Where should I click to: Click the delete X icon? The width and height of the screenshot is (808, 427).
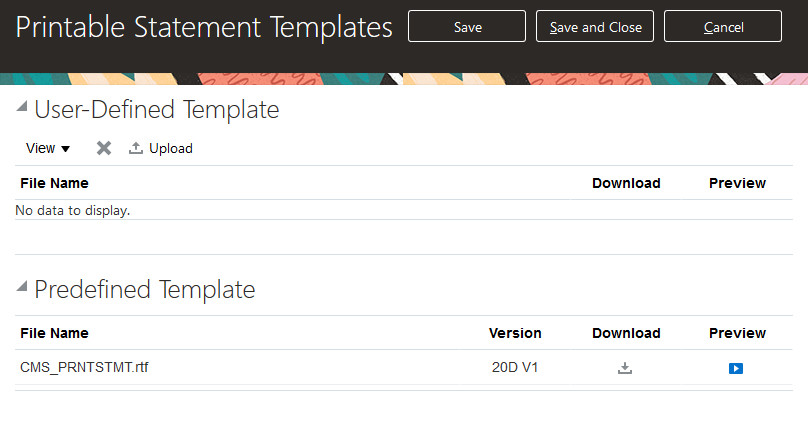point(104,148)
